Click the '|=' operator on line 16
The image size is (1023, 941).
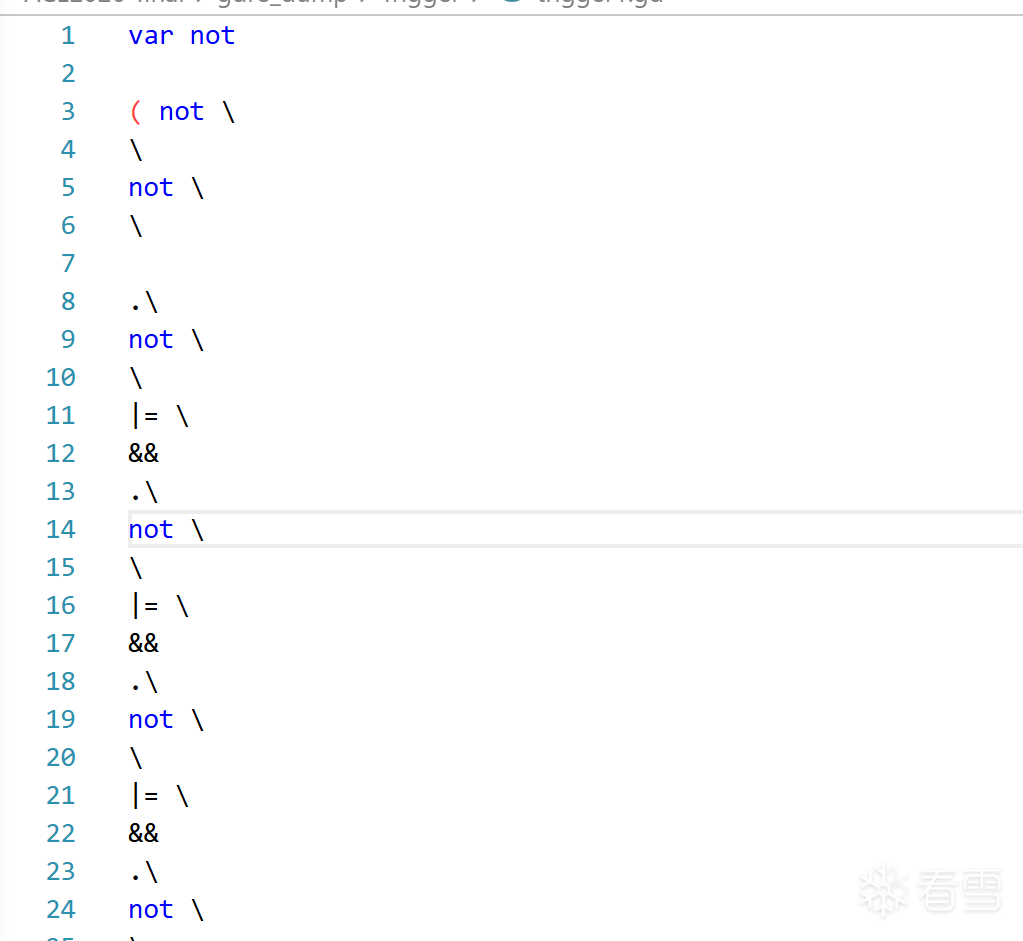[x=145, y=606]
